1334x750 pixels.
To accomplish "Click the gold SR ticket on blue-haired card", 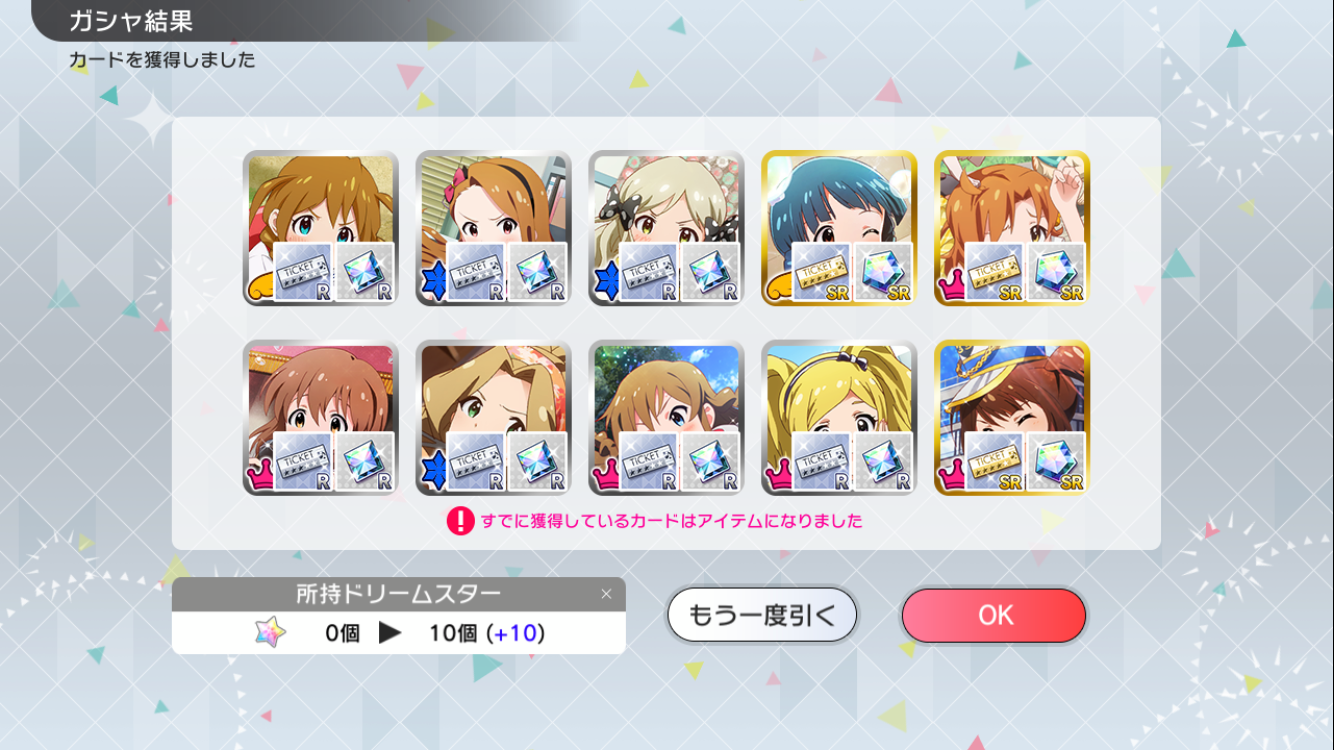I will click(821, 272).
